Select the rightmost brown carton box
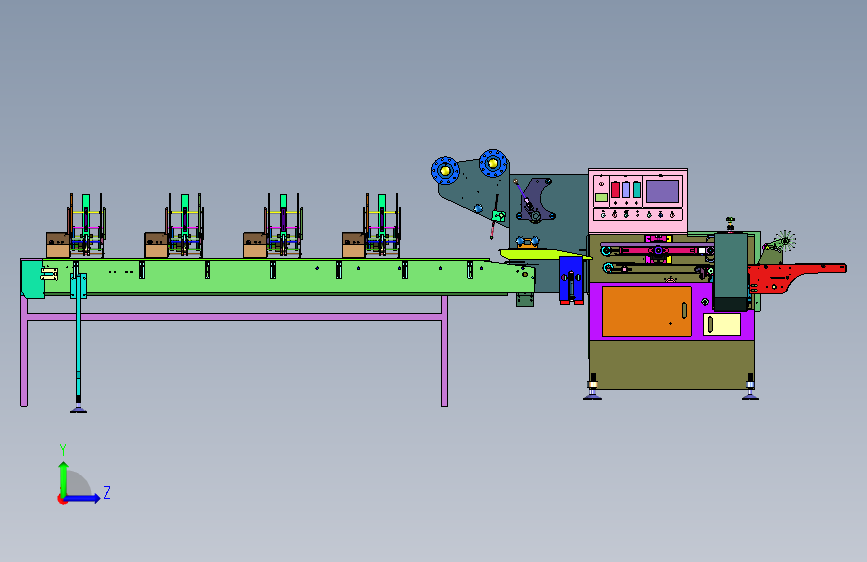 click(x=353, y=245)
